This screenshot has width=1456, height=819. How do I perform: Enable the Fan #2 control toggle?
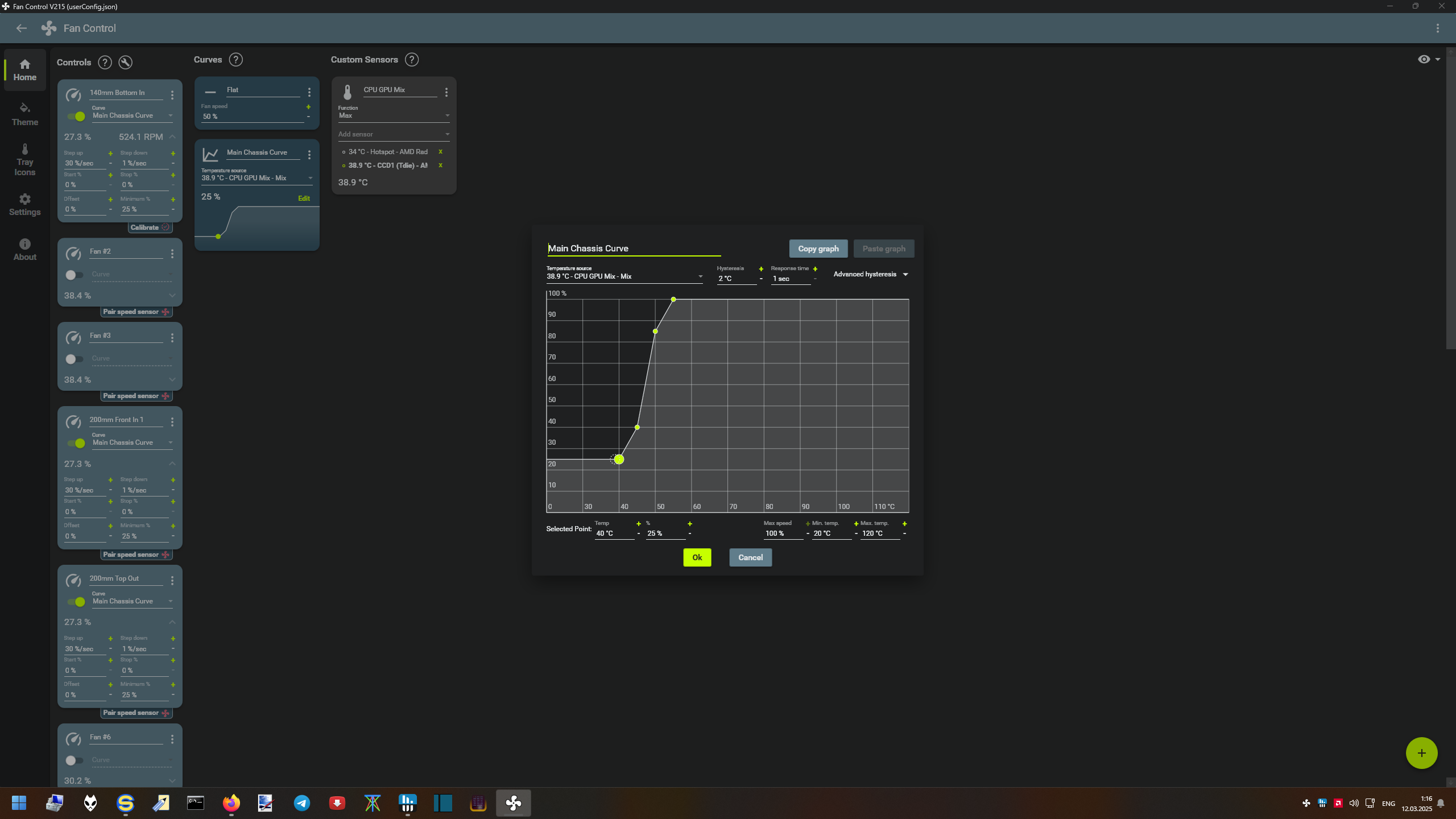[x=74, y=275]
